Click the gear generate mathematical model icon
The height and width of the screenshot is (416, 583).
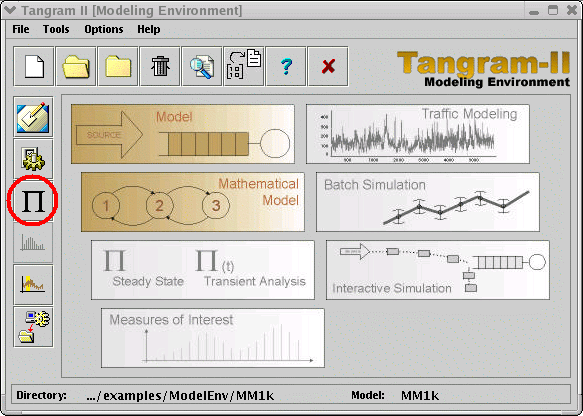tap(33, 159)
